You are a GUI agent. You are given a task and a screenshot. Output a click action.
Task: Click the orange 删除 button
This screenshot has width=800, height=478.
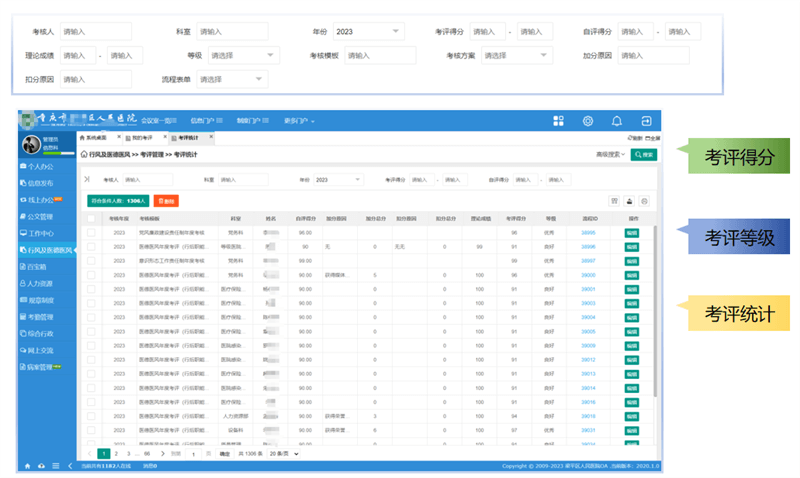[166, 201]
